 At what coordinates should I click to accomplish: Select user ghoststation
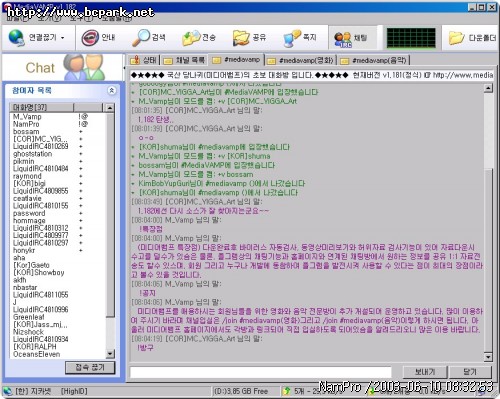(x=32, y=154)
